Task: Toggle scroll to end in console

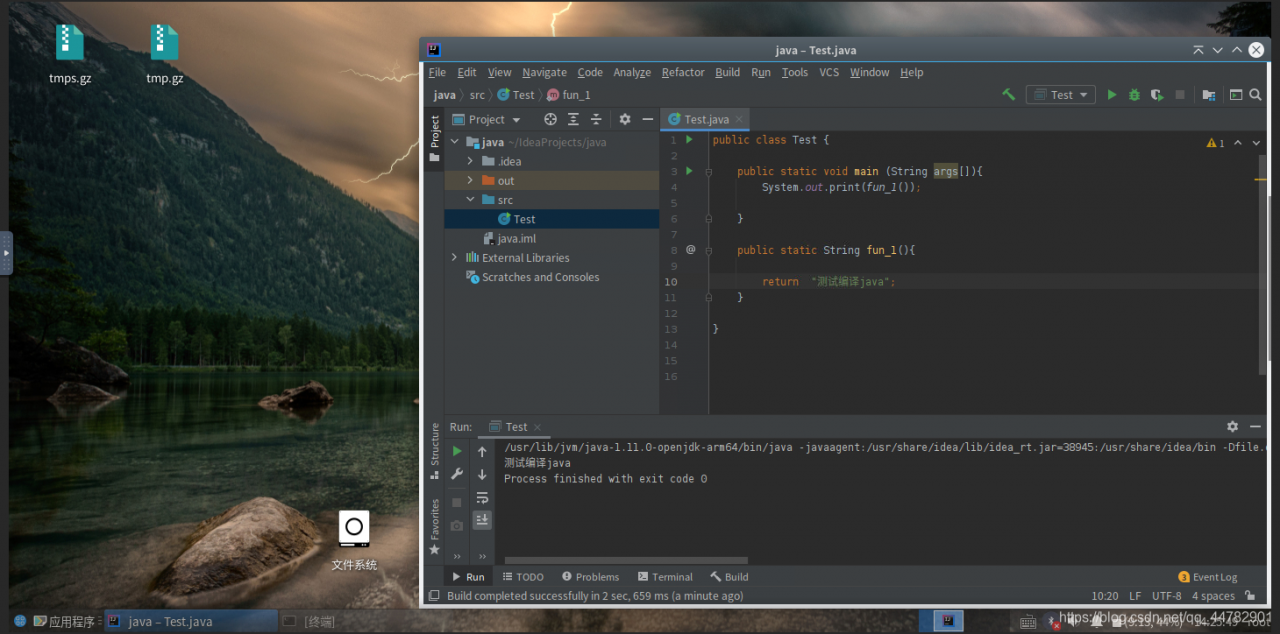Action: click(x=482, y=520)
